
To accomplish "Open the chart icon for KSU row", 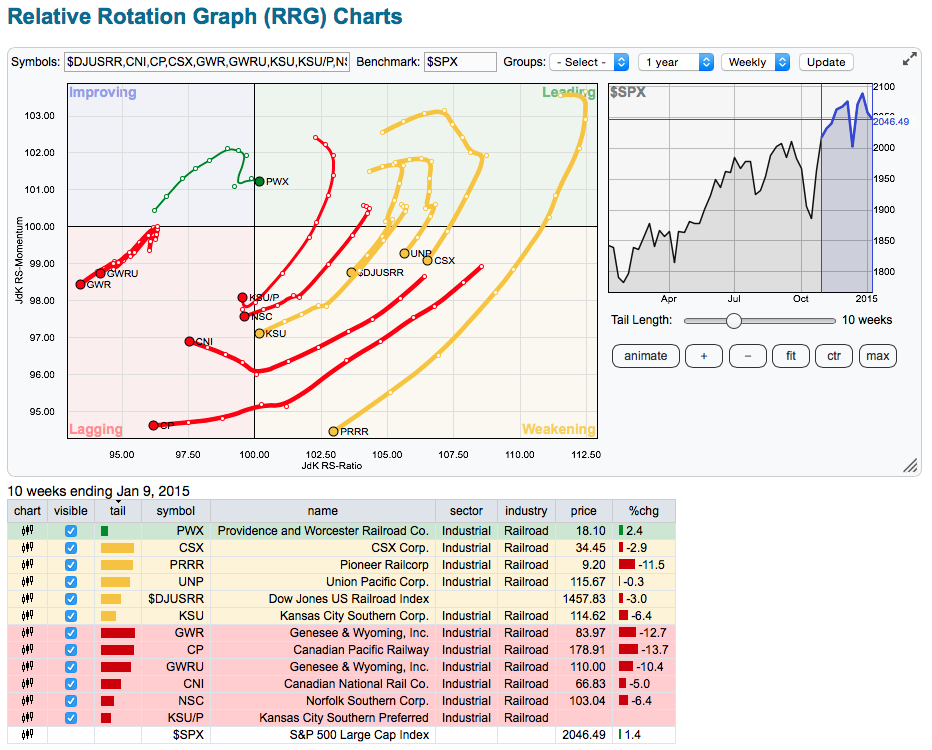I will point(27,616).
